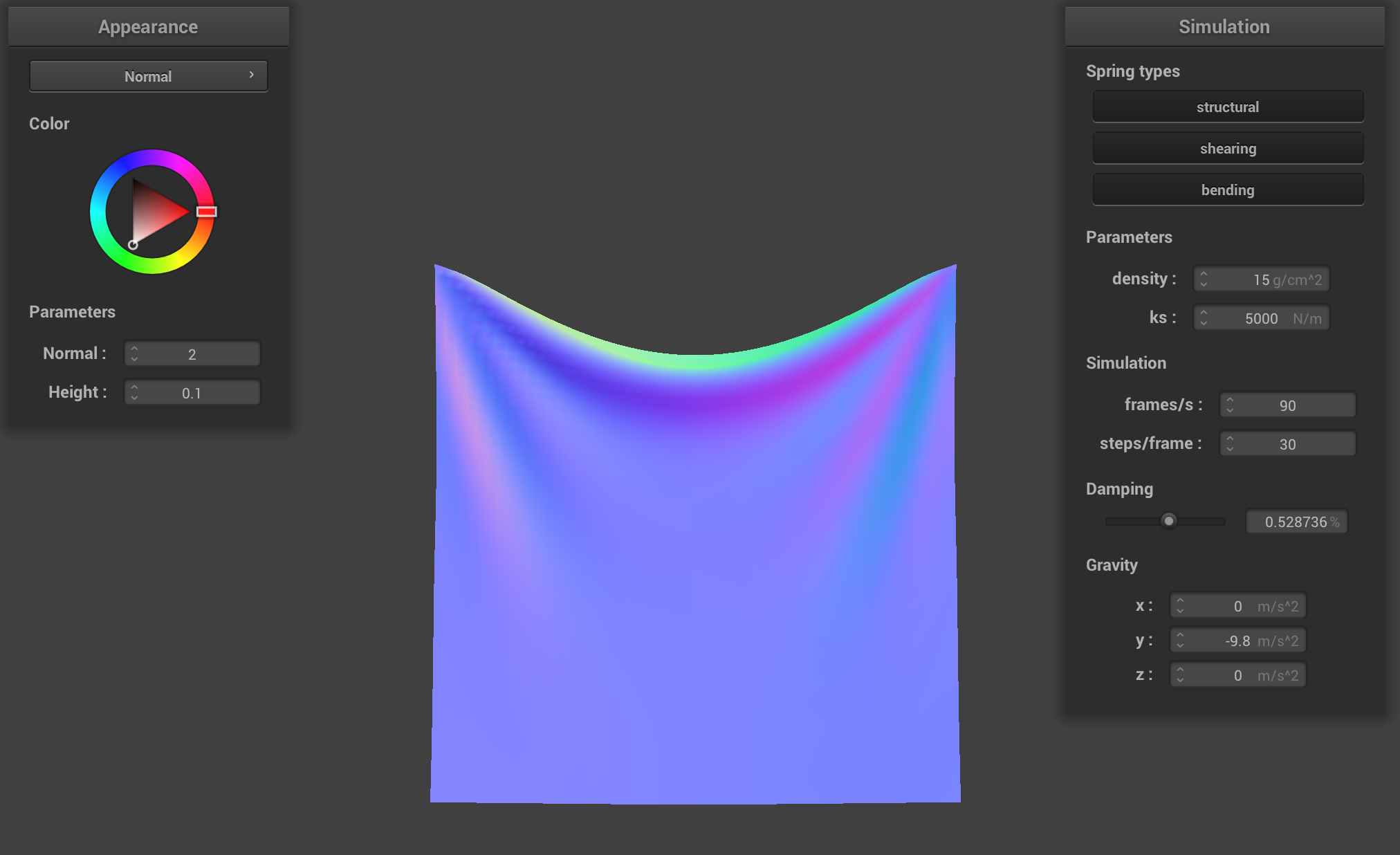The width and height of the screenshot is (1400, 855).
Task: Click the gravity z value field
Action: tap(1238, 674)
